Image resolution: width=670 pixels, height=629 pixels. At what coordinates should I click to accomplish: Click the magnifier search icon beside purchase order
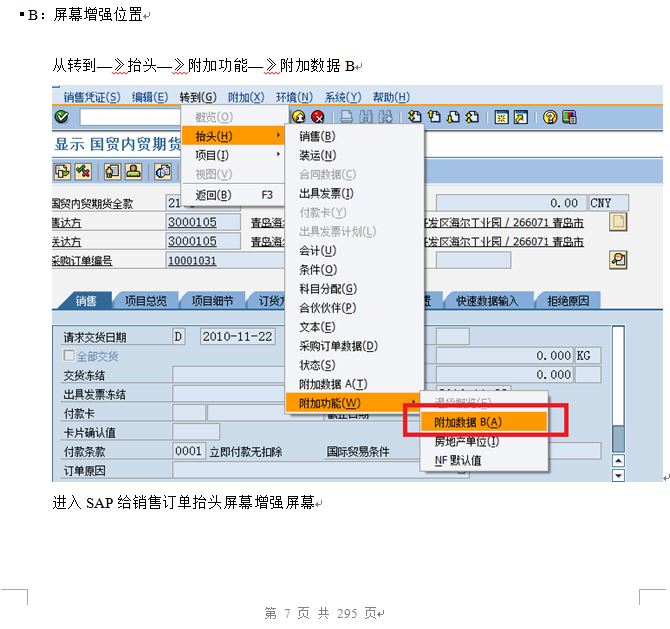618,260
